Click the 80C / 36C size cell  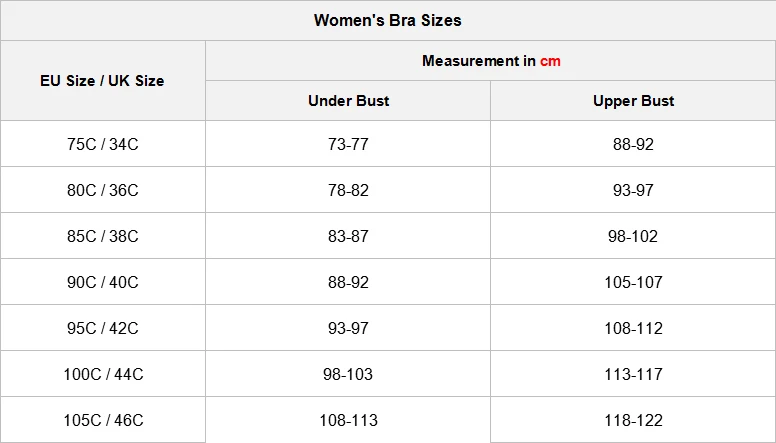(x=102, y=190)
